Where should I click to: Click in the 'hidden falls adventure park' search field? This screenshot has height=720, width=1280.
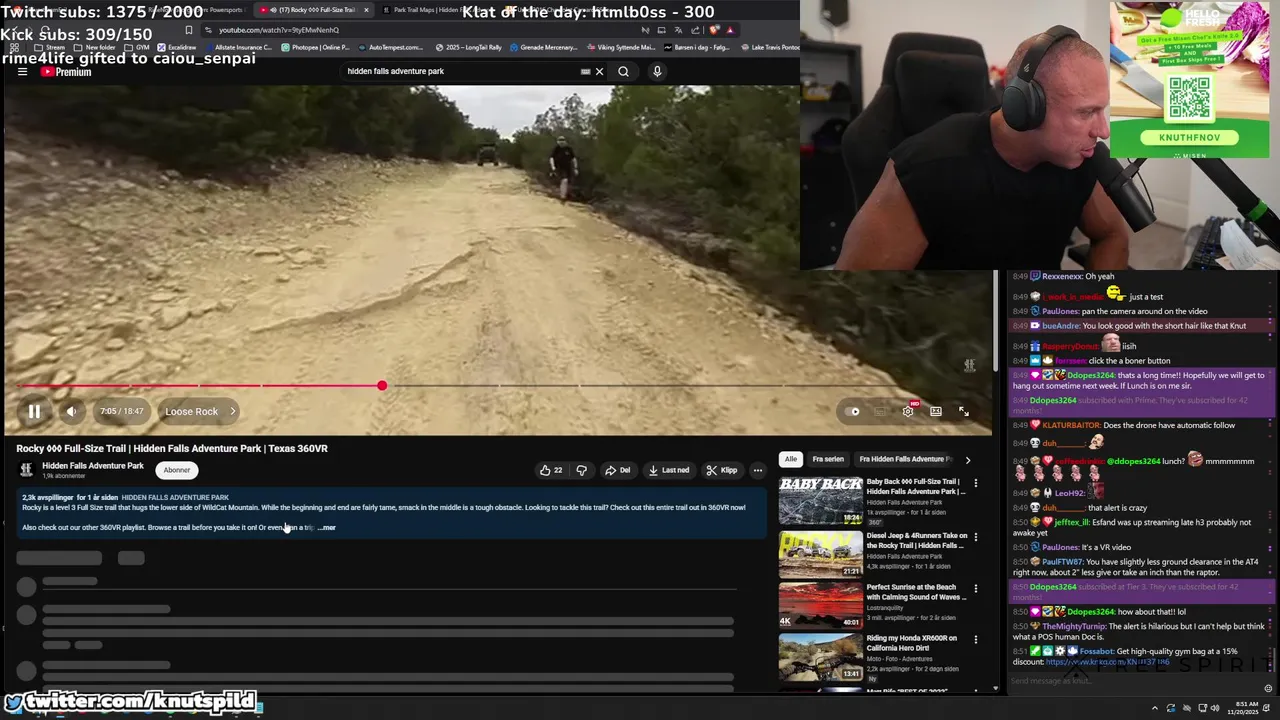460,71
